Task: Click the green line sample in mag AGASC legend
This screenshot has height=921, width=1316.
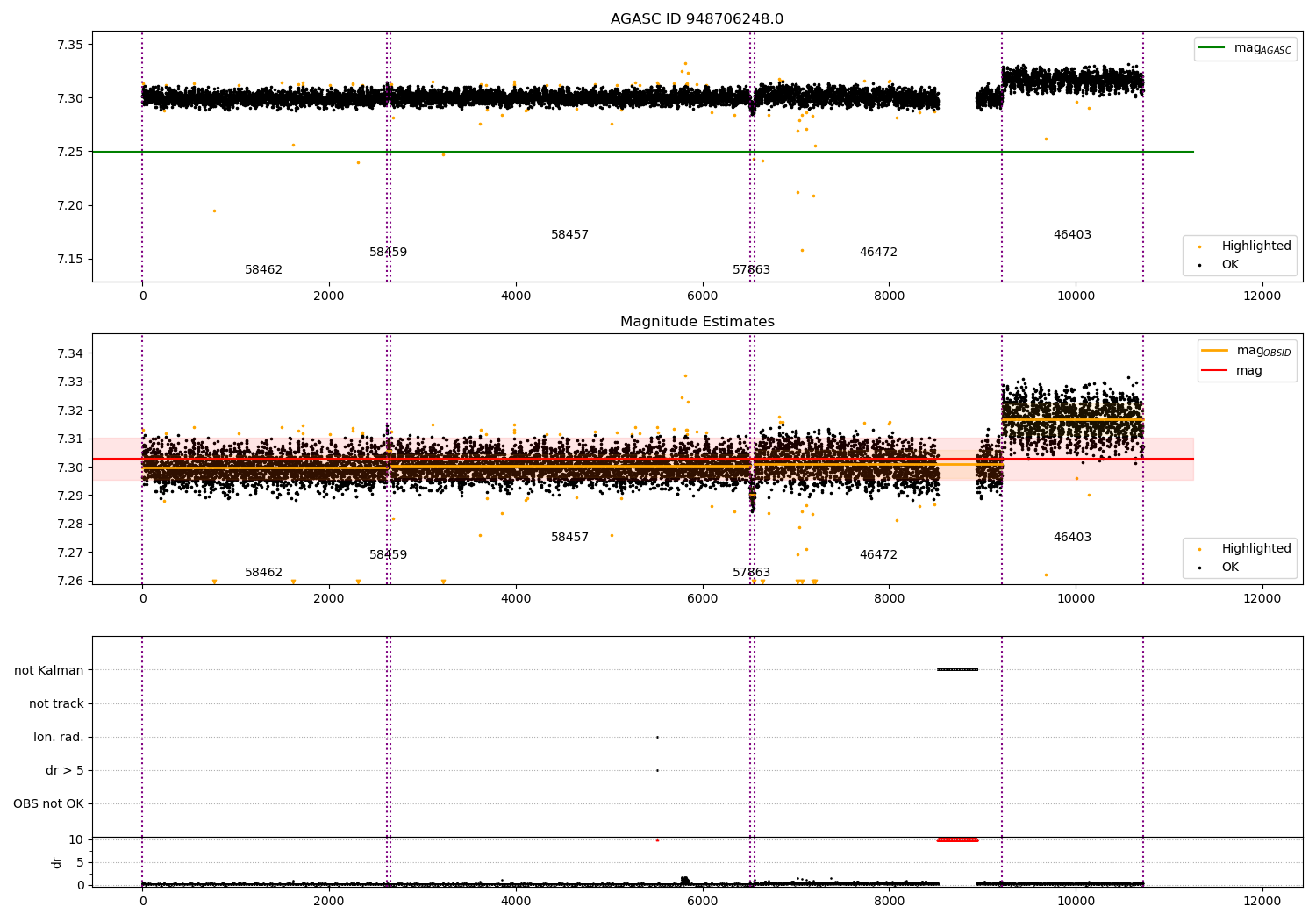Action: pyautogui.click(x=1212, y=48)
